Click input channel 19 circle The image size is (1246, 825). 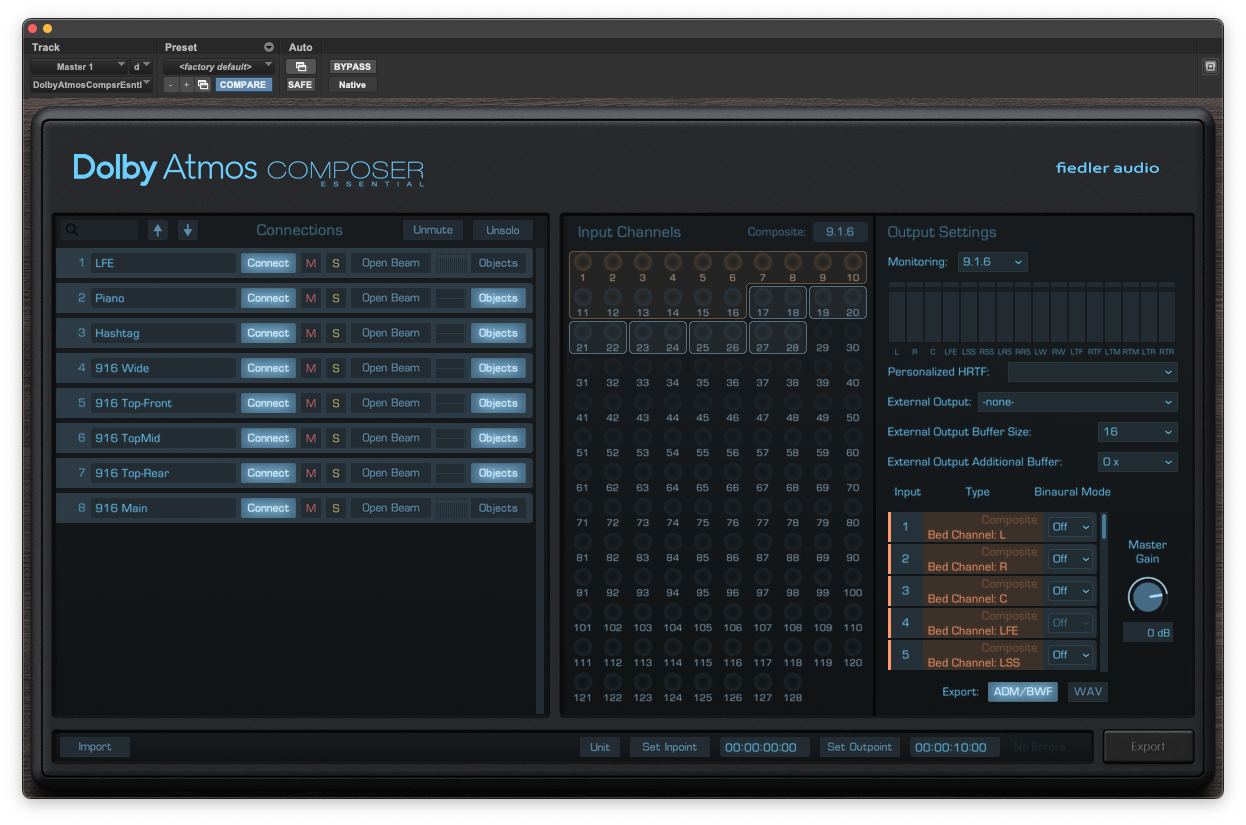[823, 297]
